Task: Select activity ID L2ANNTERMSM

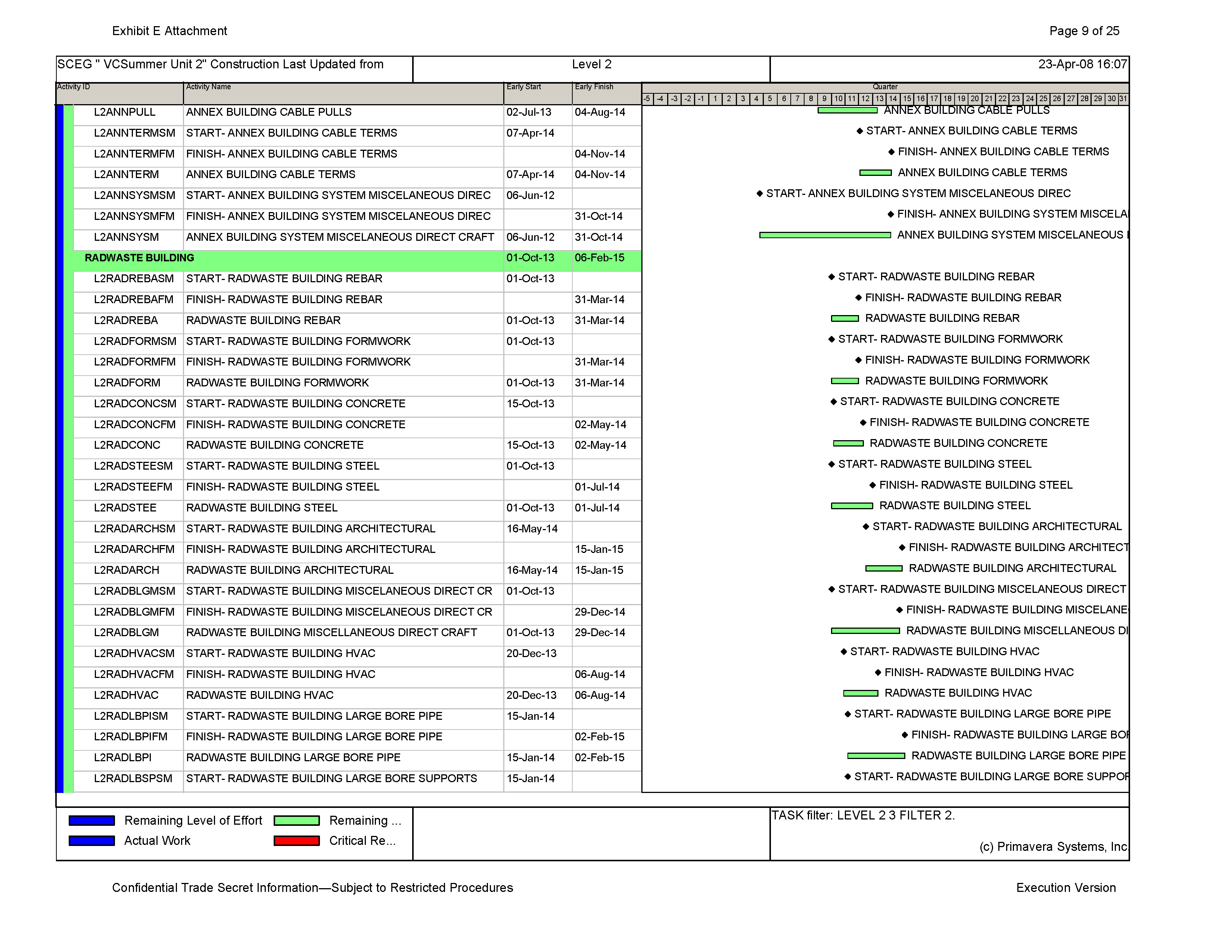Action: point(134,133)
